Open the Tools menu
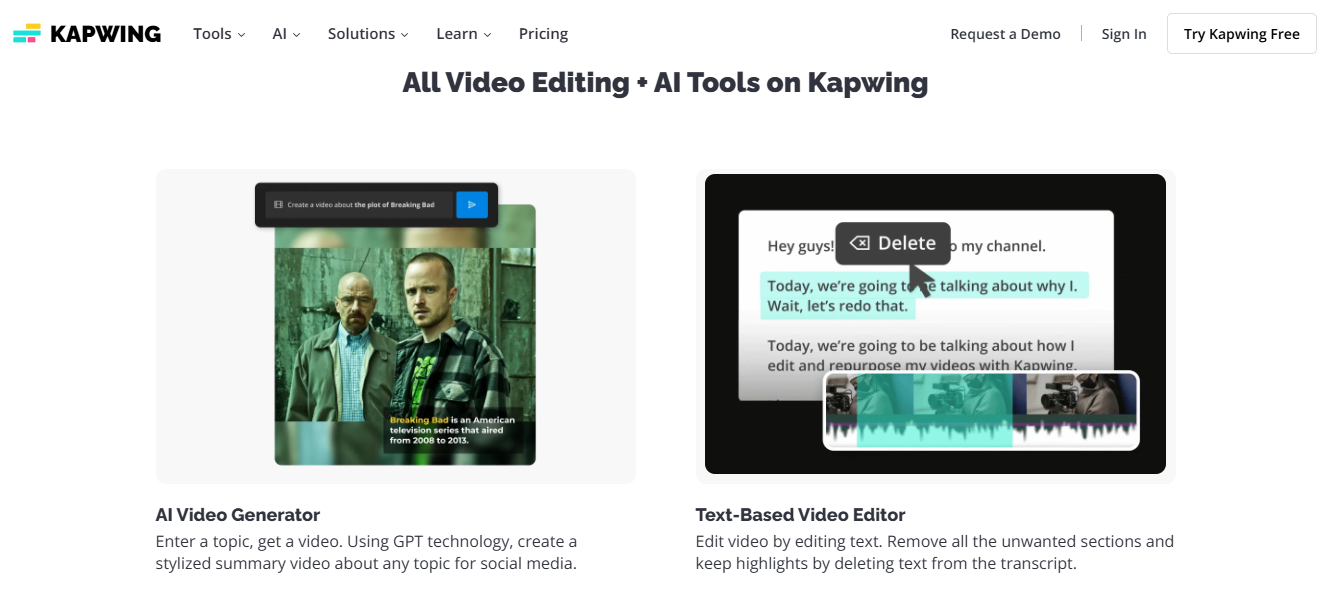Viewport: 1336px width, 590px height. pyautogui.click(x=219, y=34)
